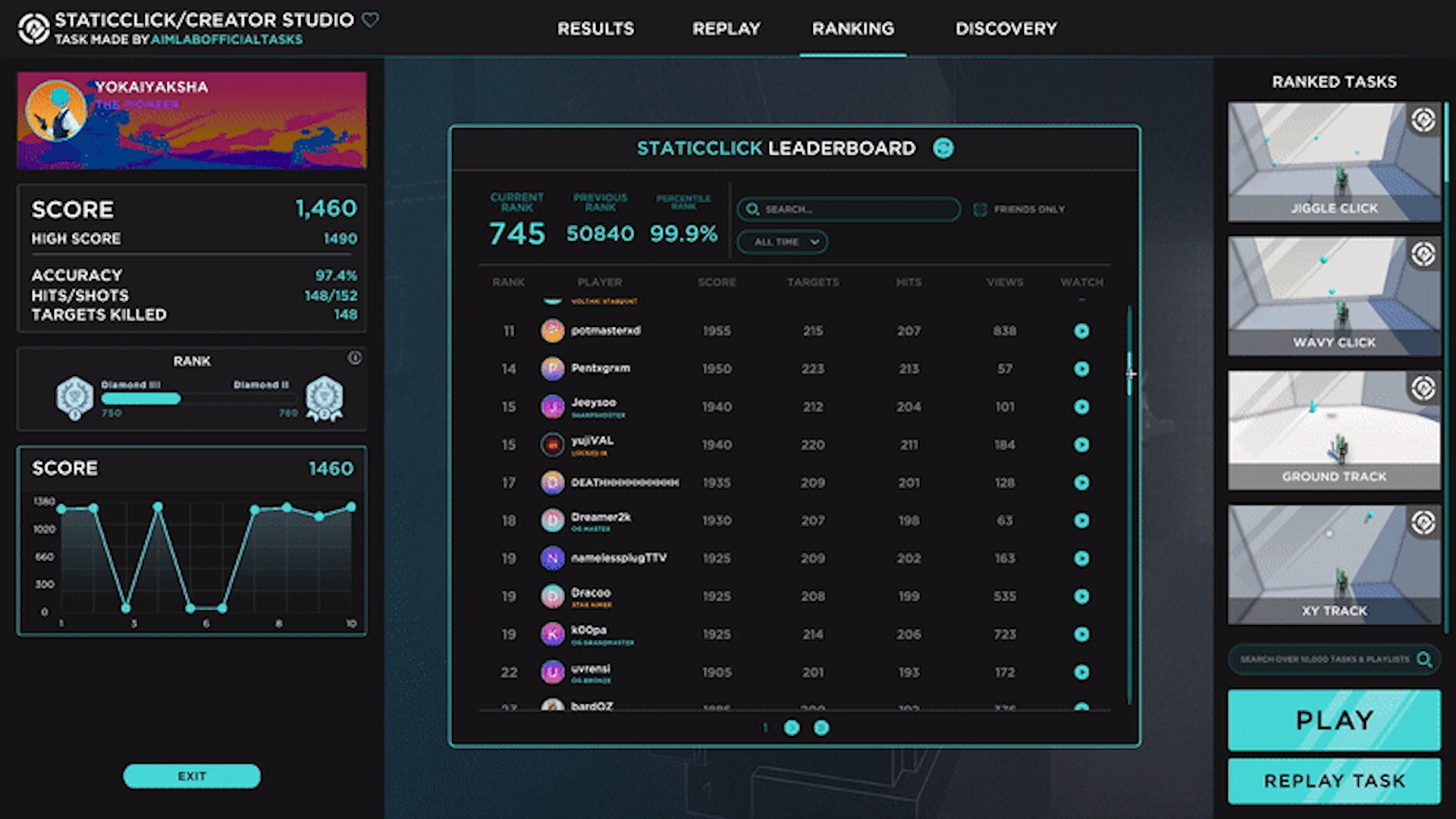Watch Pentxgrxm's replay
Image resolution: width=1456 pixels, height=819 pixels.
point(1081,369)
